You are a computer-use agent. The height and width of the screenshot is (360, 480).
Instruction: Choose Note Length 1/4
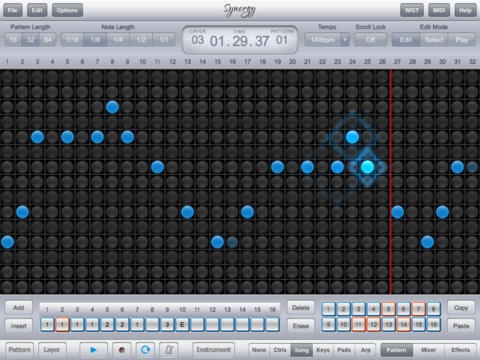tap(118, 40)
